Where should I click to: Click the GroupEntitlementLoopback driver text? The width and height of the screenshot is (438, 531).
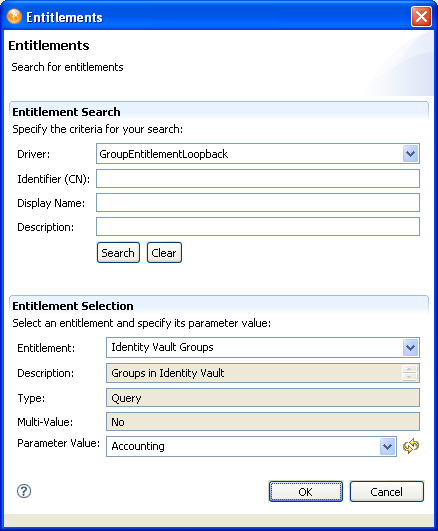164,154
